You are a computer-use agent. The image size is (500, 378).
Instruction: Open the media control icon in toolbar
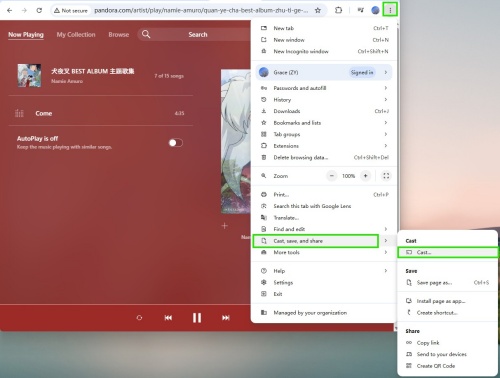pos(360,10)
